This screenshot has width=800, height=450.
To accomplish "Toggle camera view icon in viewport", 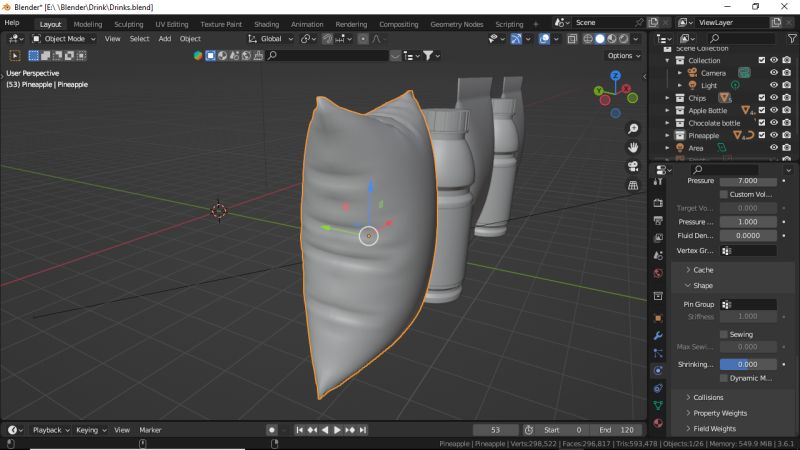I will click(x=633, y=166).
